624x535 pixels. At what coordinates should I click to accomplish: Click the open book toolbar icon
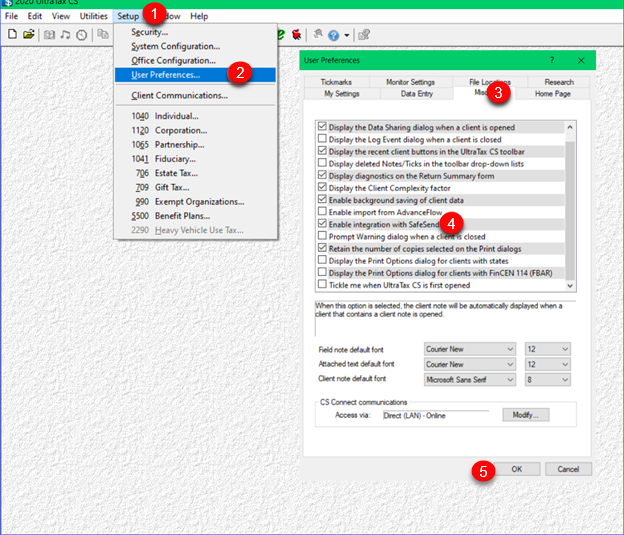[49, 35]
